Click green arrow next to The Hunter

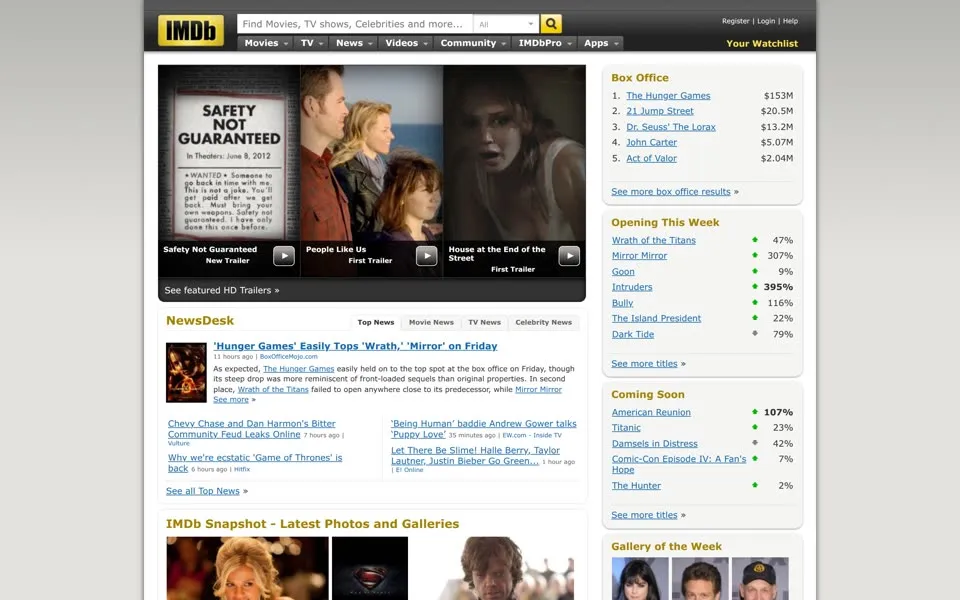[x=755, y=484]
